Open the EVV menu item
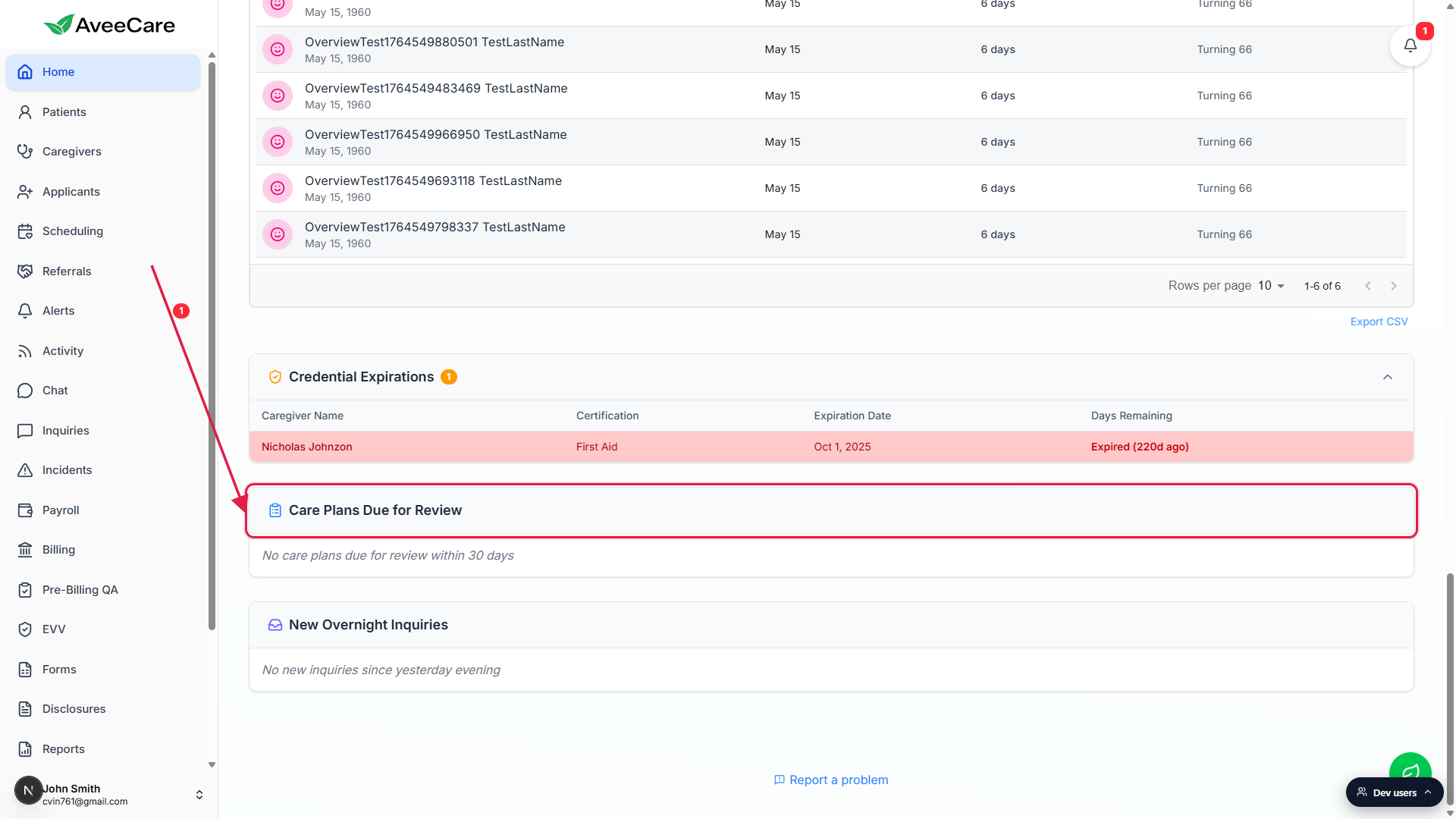Image resolution: width=1456 pixels, height=819 pixels. click(103, 629)
